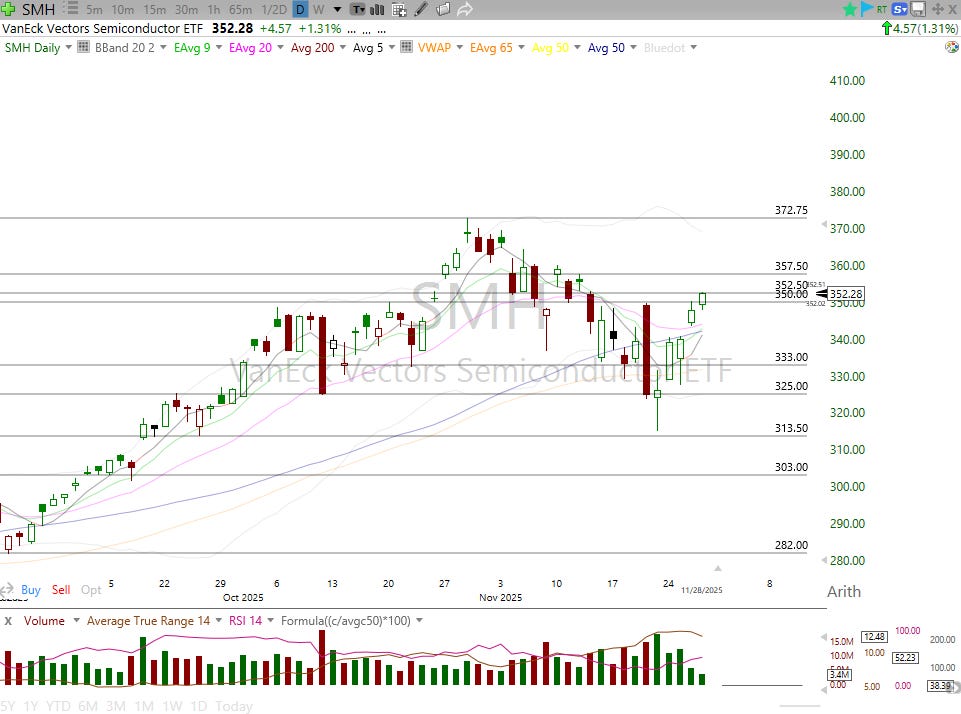
Task: Open the watchlist list icon beside SMH
Action: [71, 9]
